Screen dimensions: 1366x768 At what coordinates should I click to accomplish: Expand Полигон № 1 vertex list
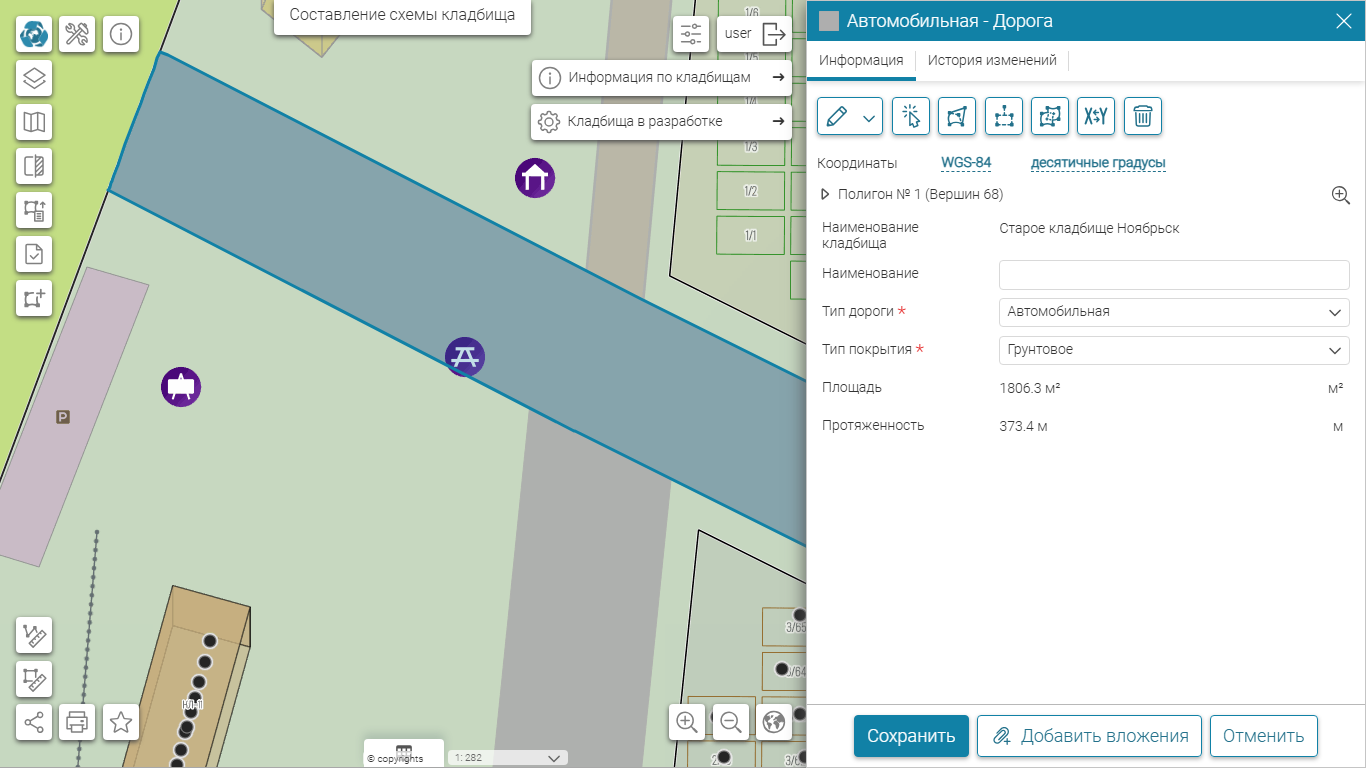[826, 195]
